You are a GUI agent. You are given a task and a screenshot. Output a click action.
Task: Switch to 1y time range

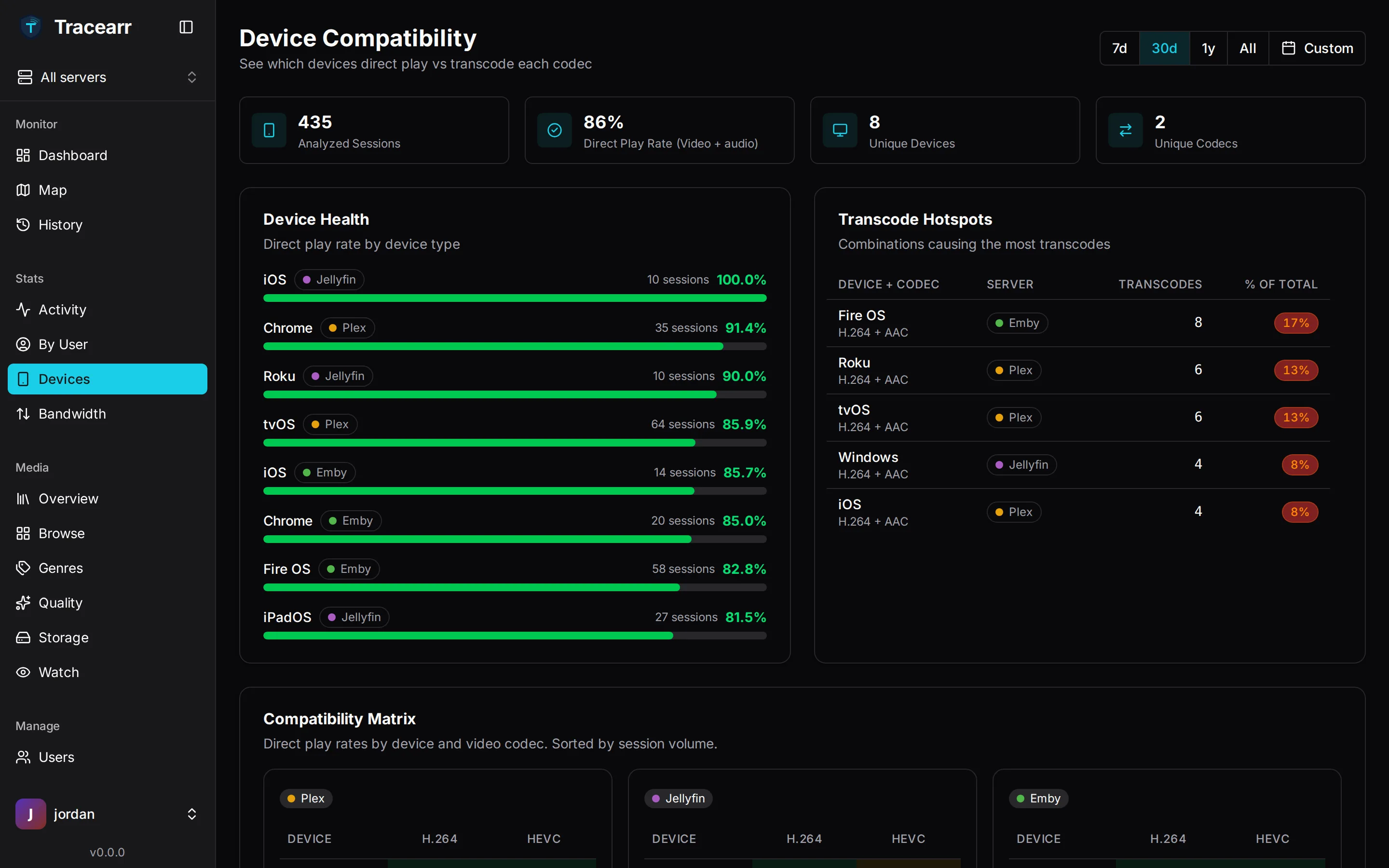1208,48
